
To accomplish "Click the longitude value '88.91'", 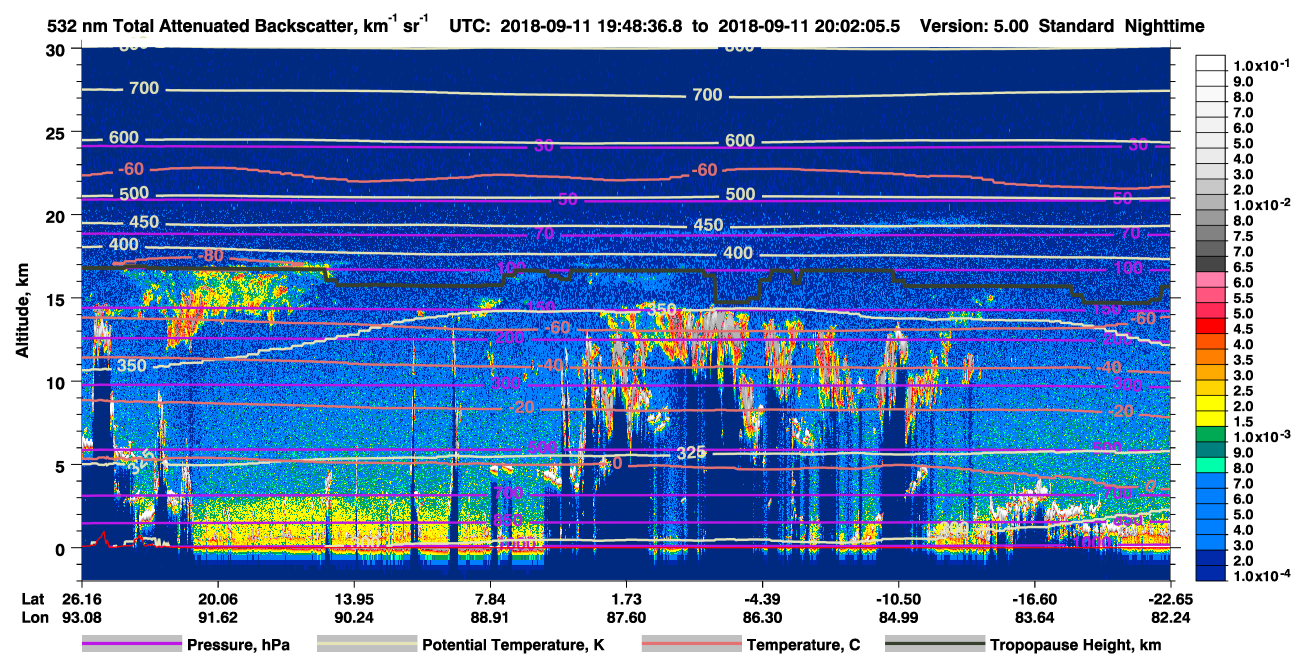I will (490, 617).
